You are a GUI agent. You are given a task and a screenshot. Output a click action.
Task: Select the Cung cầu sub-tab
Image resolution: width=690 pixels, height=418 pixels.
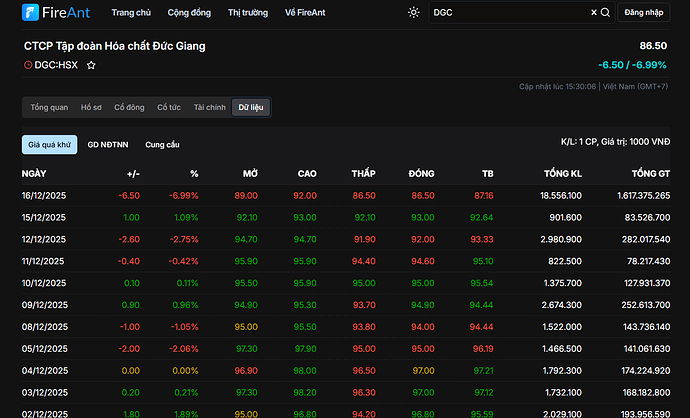coord(162,145)
